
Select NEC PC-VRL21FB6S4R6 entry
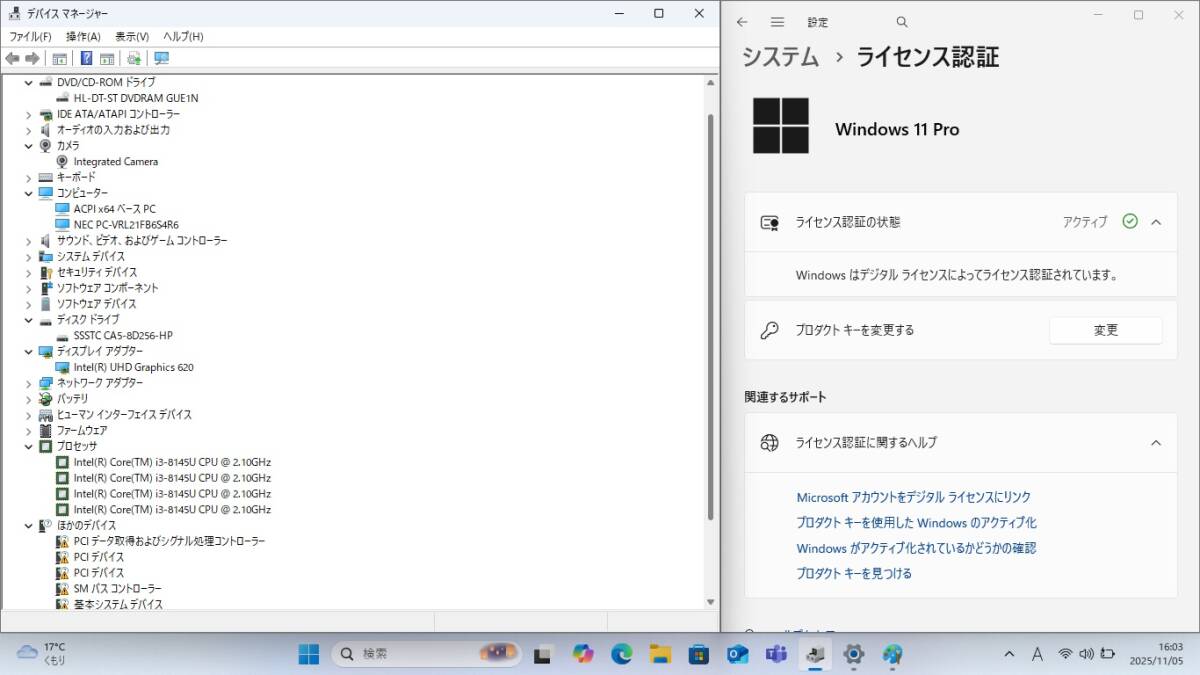126,225
